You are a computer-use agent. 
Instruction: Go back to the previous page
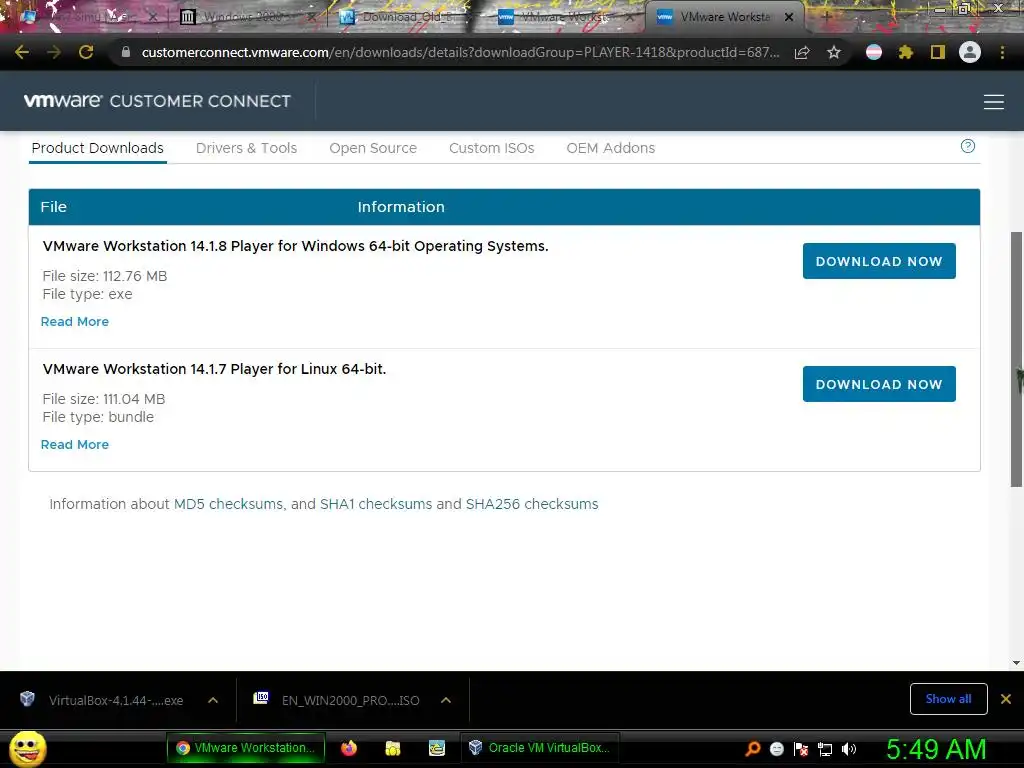click(22, 52)
